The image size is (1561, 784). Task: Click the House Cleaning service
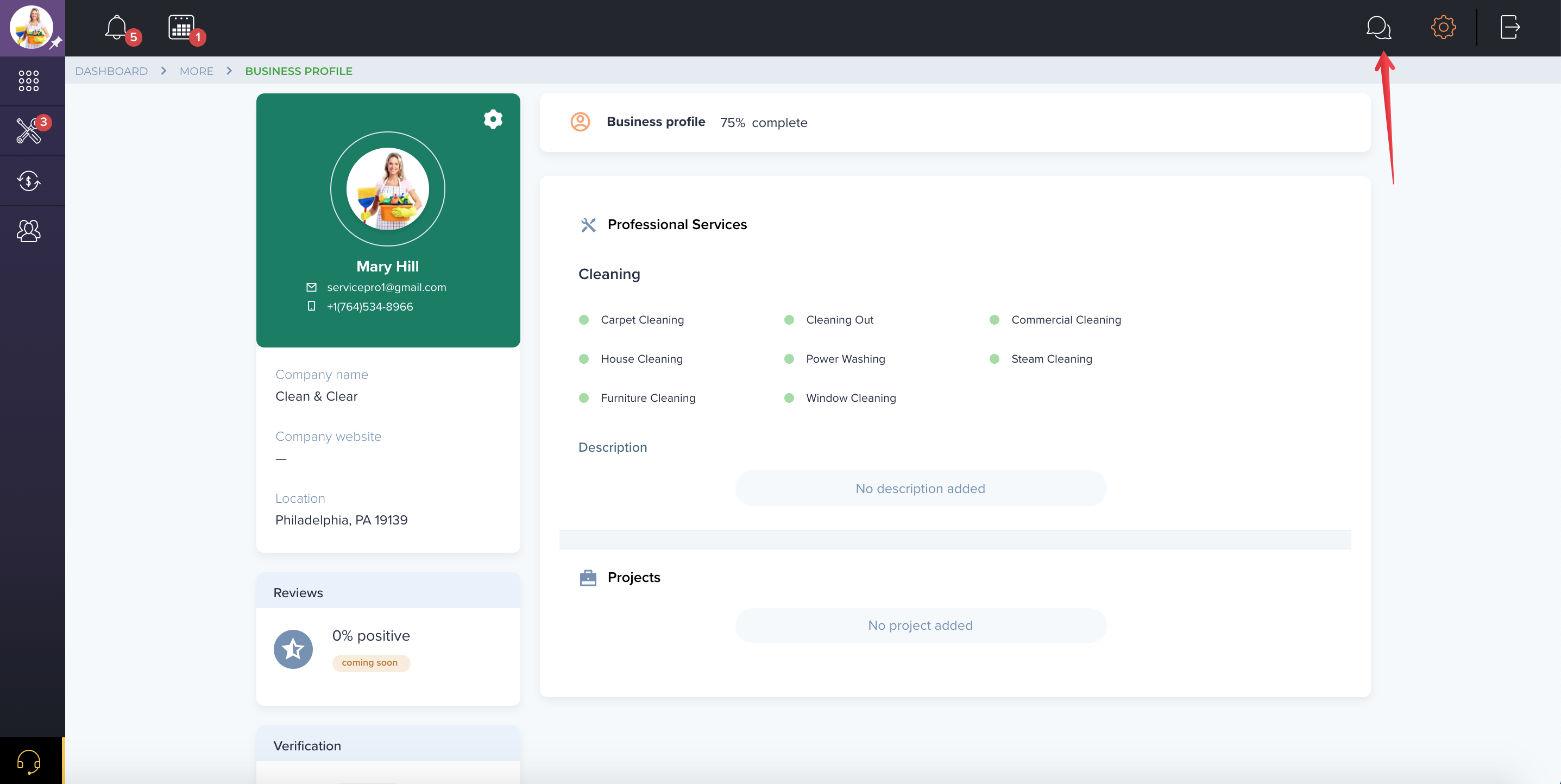coord(642,359)
